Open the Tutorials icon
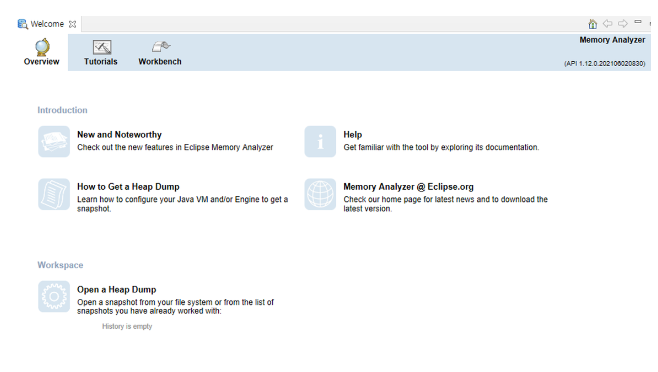This screenshot has width=658, height=372. click(102, 47)
